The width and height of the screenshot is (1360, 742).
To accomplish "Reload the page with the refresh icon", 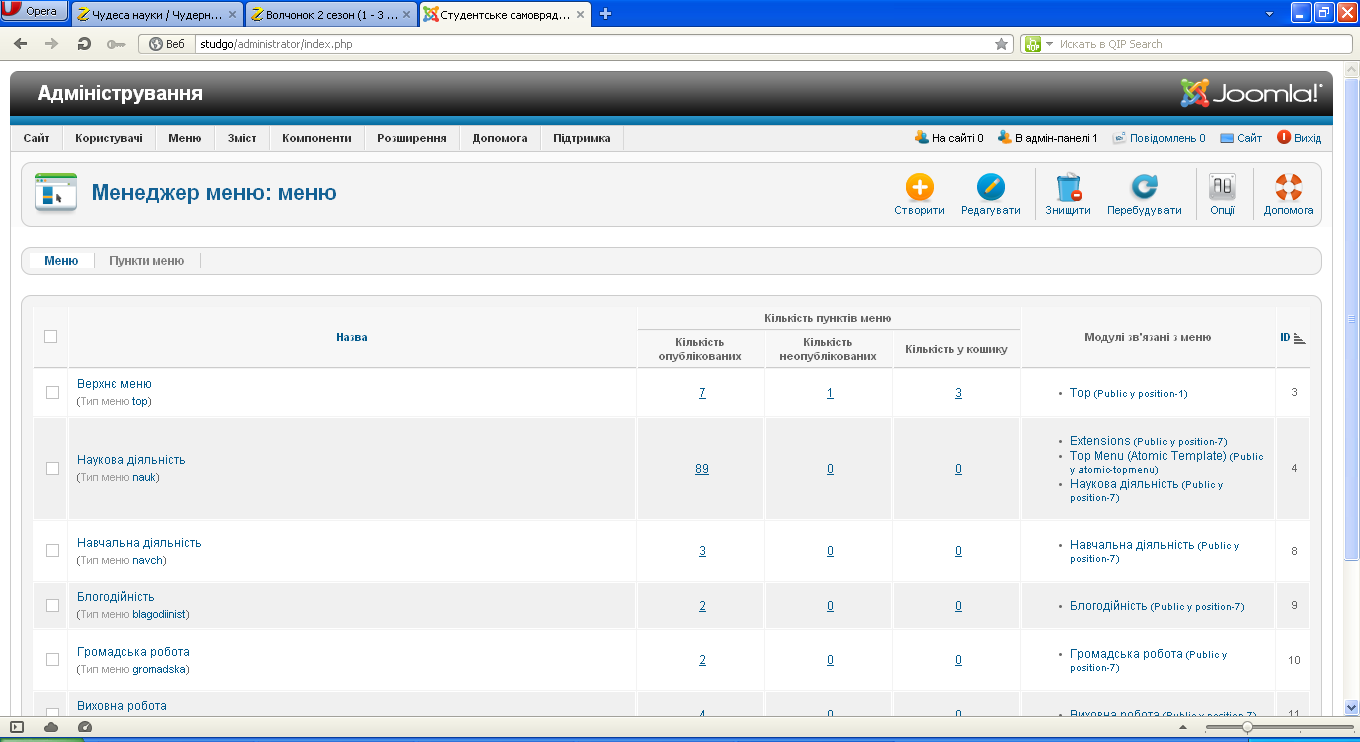I will click(84, 44).
